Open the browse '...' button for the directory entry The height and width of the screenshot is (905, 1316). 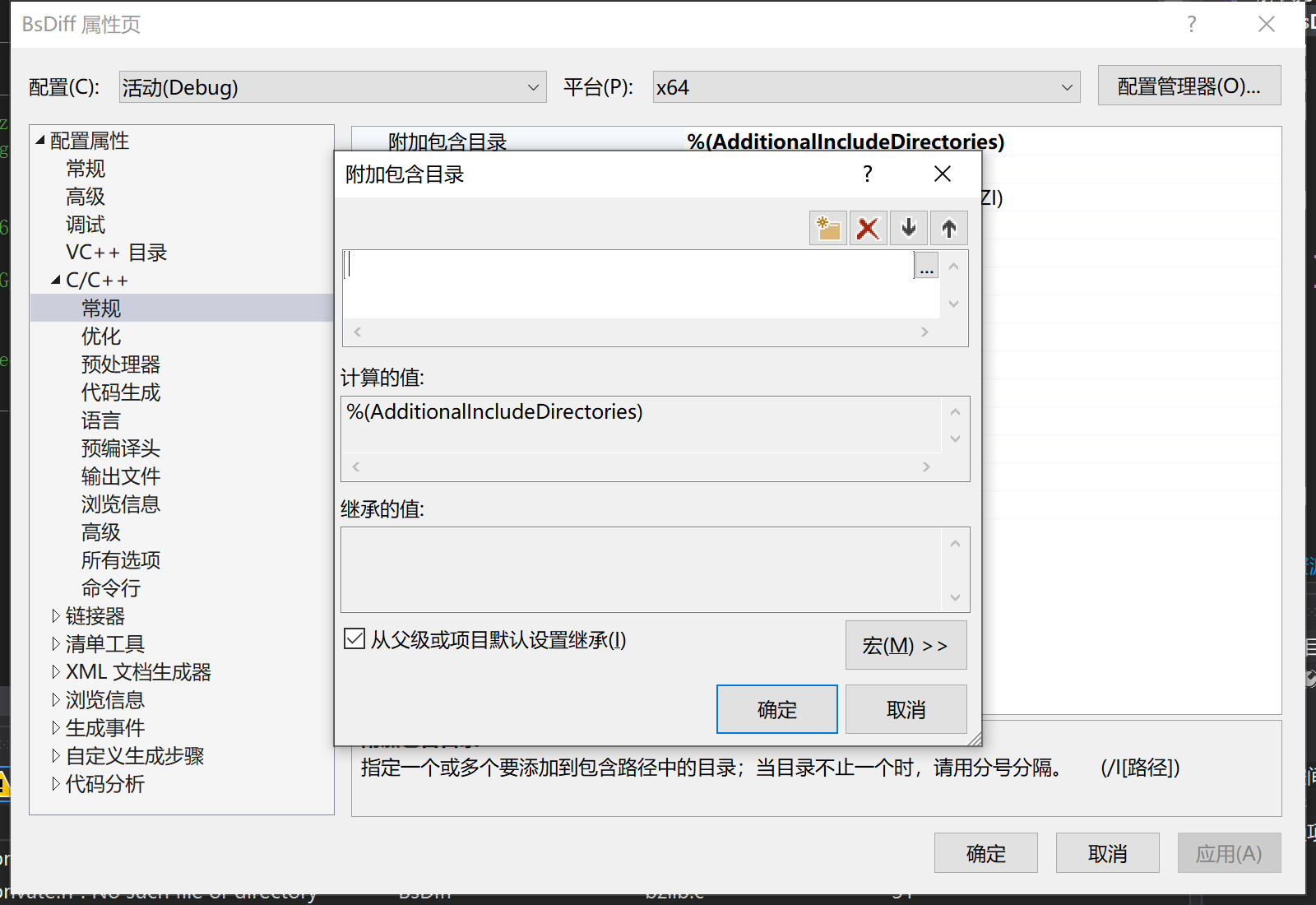pyautogui.click(x=926, y=265)
